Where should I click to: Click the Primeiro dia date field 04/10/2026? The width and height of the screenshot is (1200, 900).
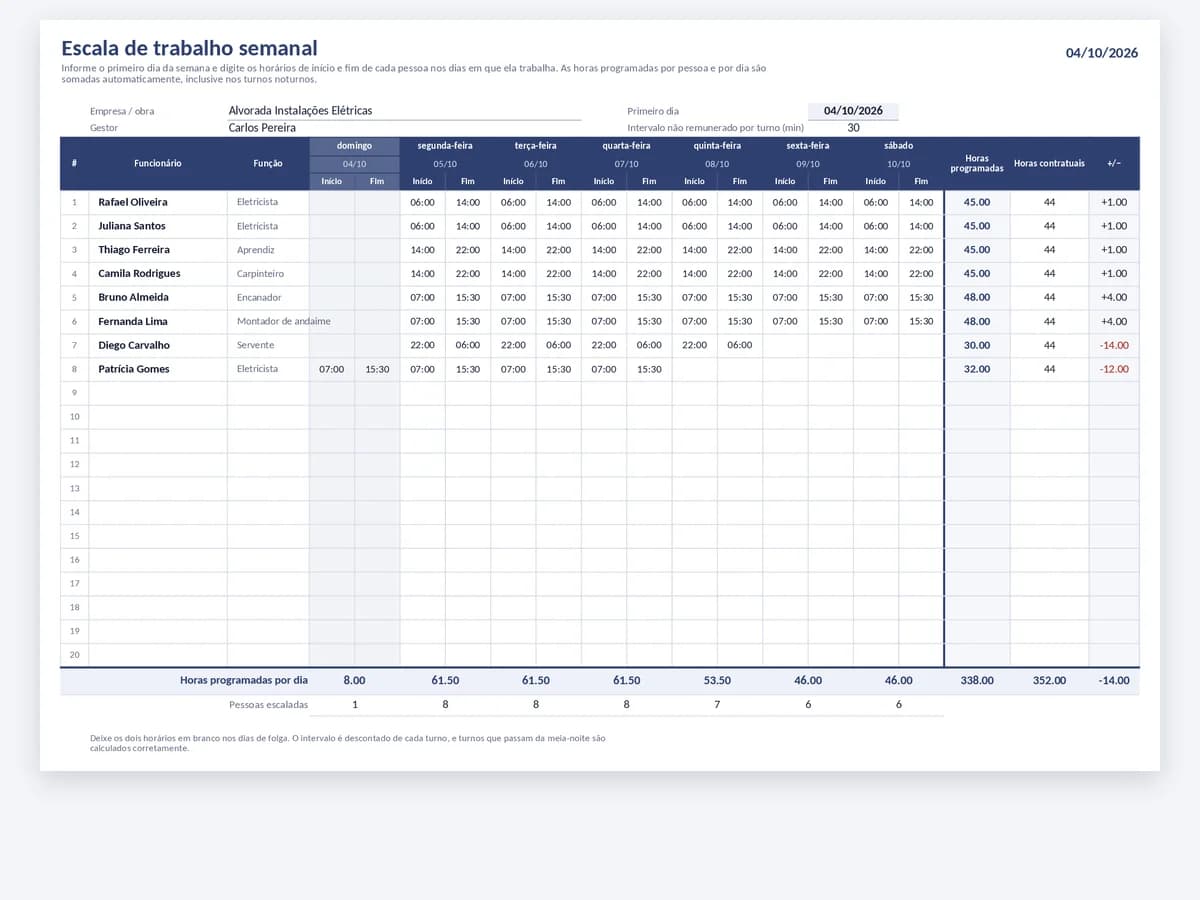coord(853,111)
